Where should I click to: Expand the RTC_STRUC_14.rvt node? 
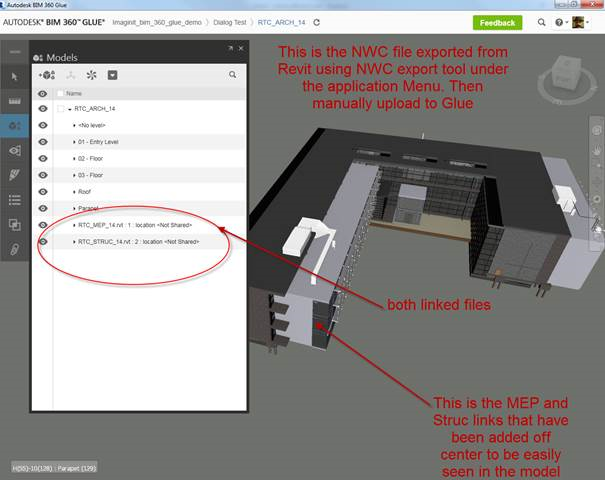[x=74, y=242]
